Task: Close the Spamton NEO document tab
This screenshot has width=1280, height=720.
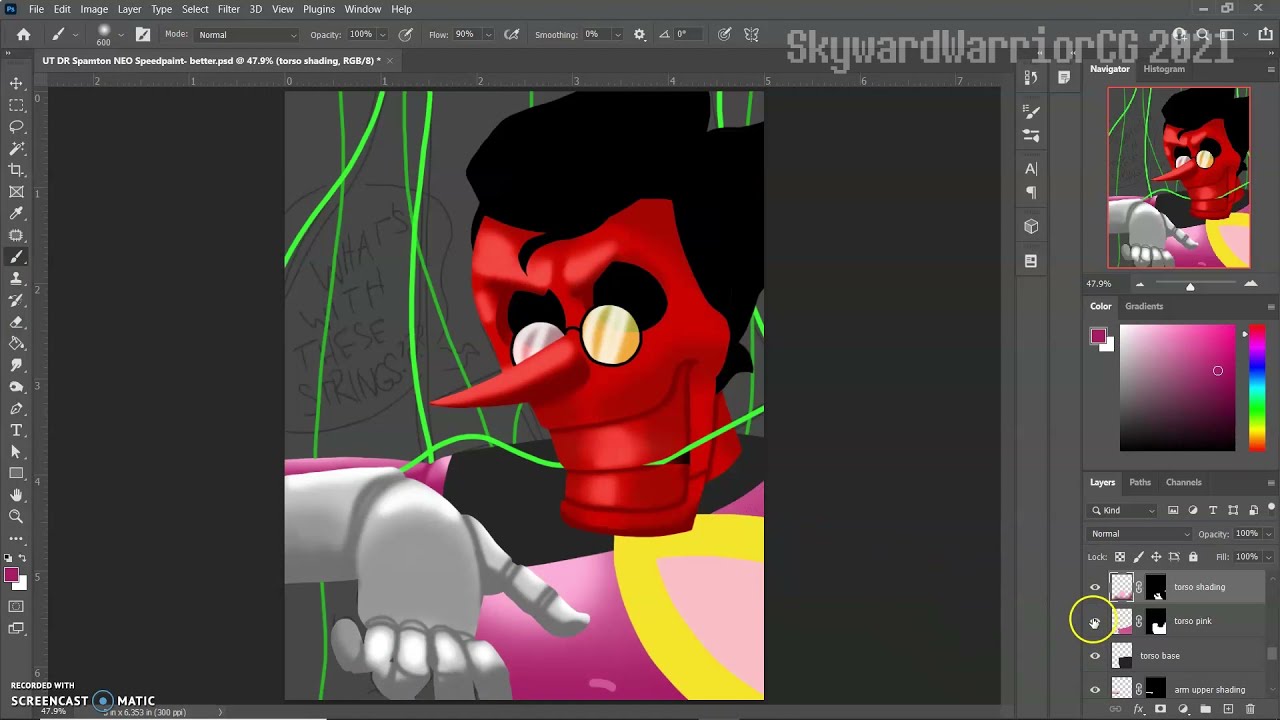Action: click(x=389, y=61)
